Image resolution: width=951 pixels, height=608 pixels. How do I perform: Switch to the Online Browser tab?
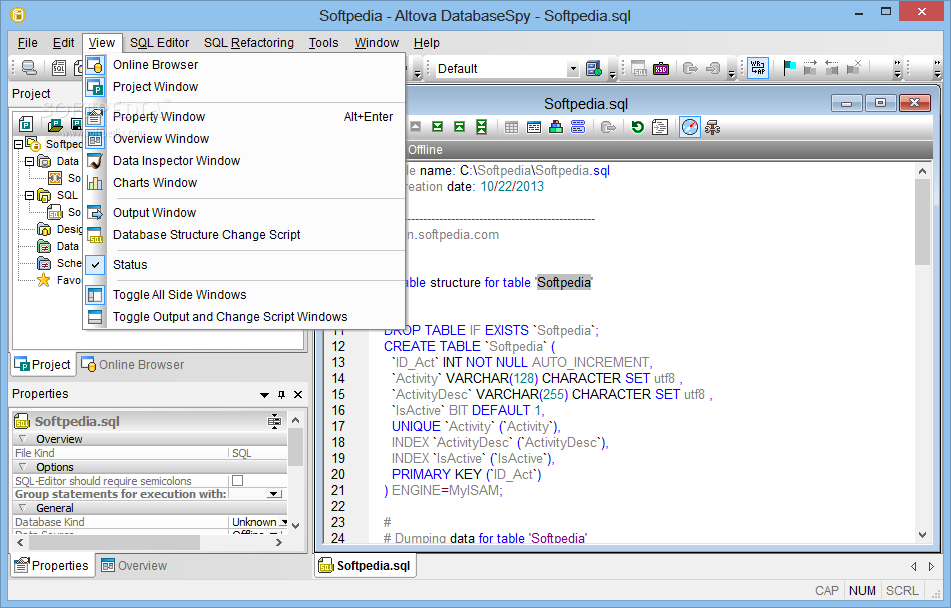click(133, 365)
